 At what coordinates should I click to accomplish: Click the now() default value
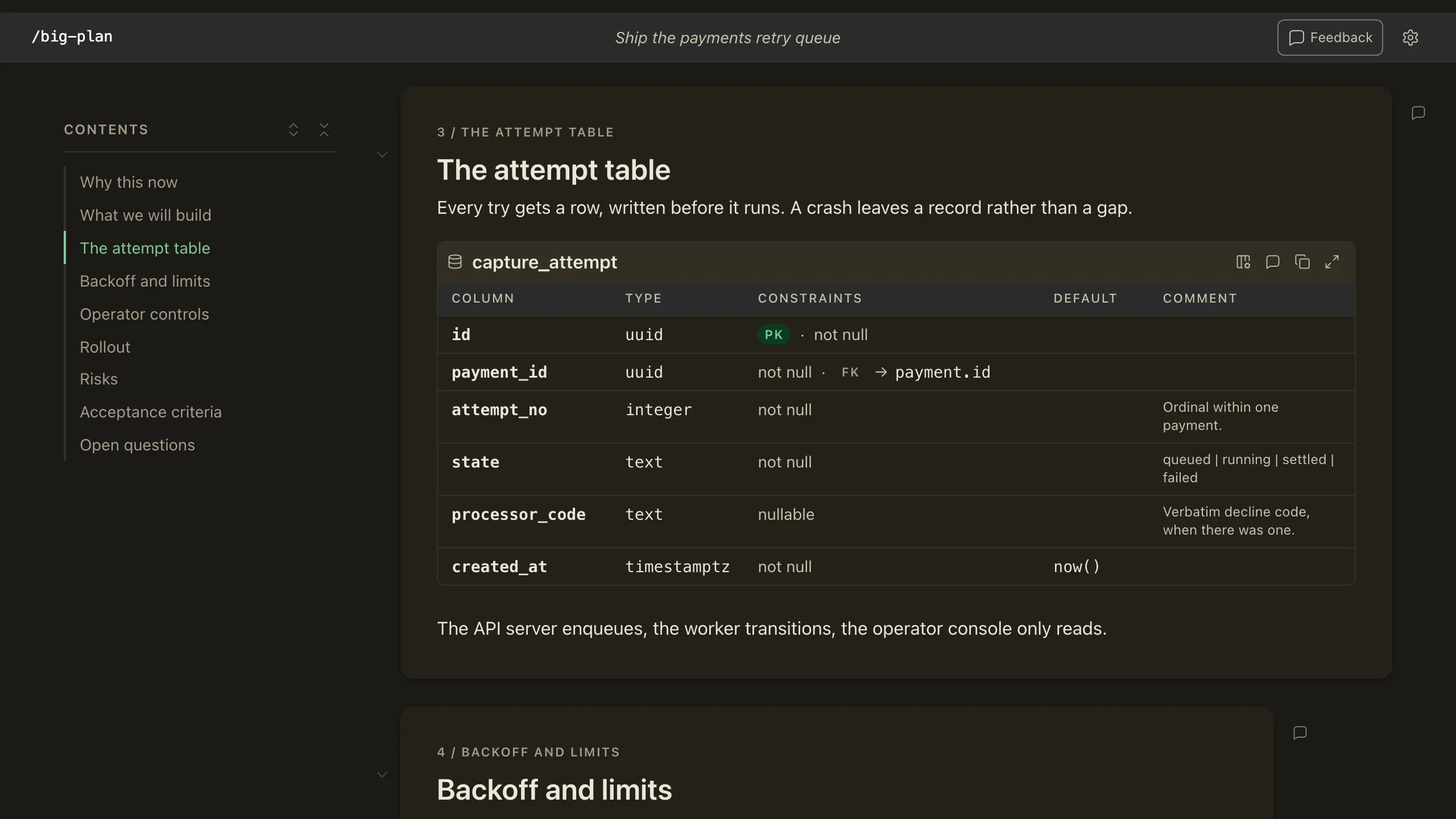point(1077,566)
